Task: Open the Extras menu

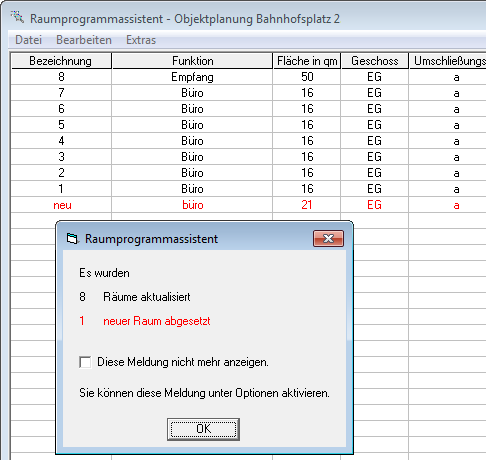Action: click(141, 40)
